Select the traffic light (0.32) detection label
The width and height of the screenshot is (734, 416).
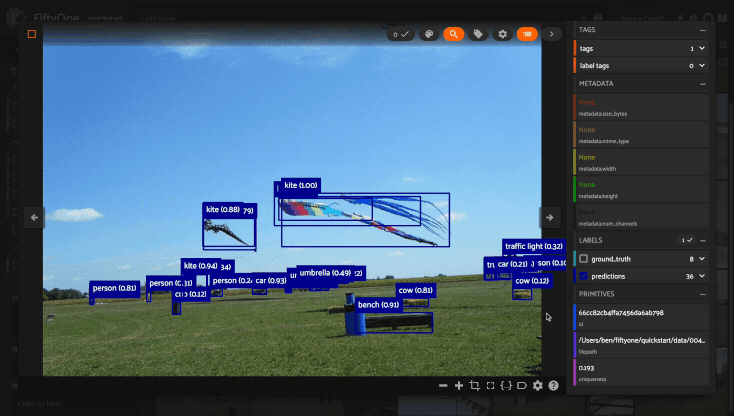(x=534, y=246)
